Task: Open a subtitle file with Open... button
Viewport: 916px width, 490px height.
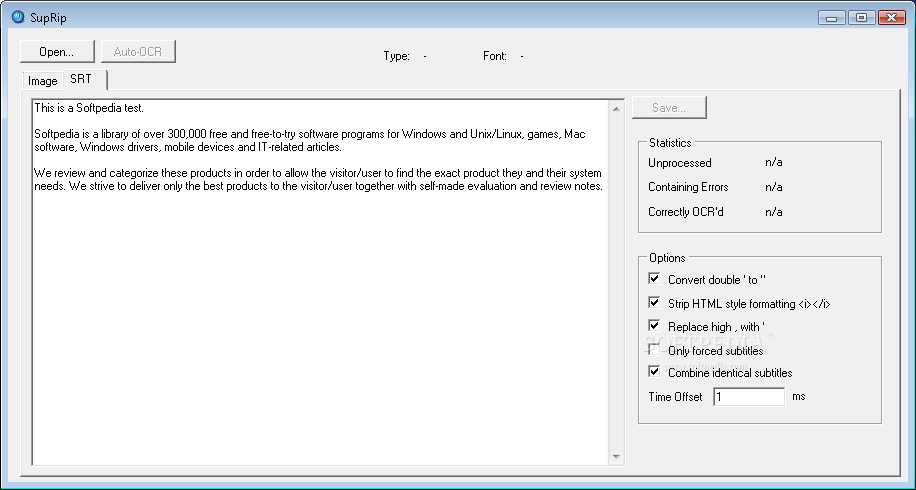Action: point(57,51)
